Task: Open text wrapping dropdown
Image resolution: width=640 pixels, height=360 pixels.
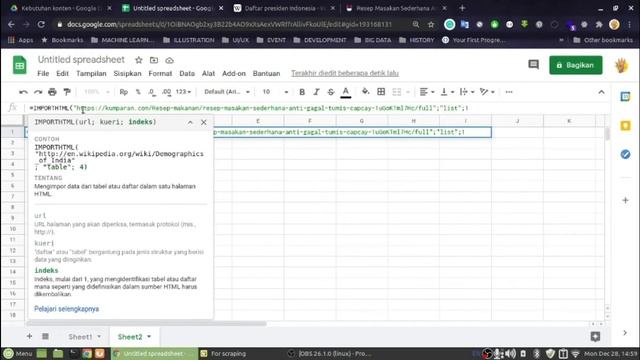Action: pyautogui.click(x=467, y=92)
